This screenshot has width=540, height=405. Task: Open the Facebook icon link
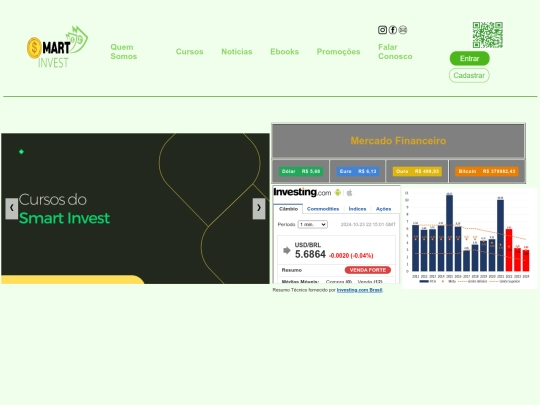click(393, 30)
